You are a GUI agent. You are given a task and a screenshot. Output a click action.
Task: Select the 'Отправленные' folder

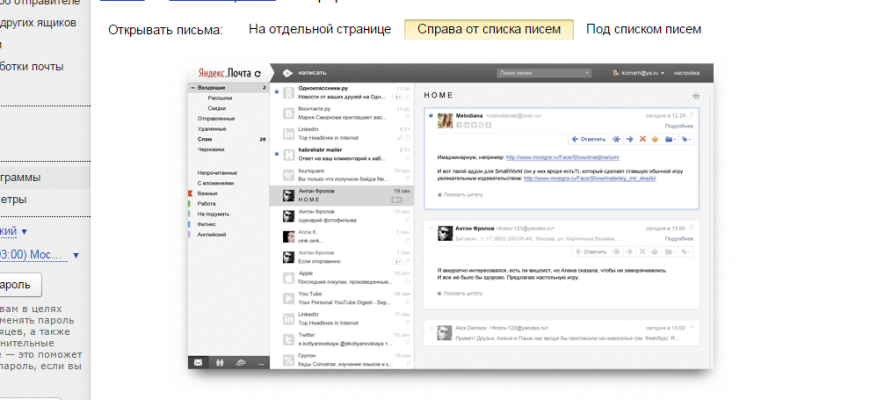click(x=216, y=118)
